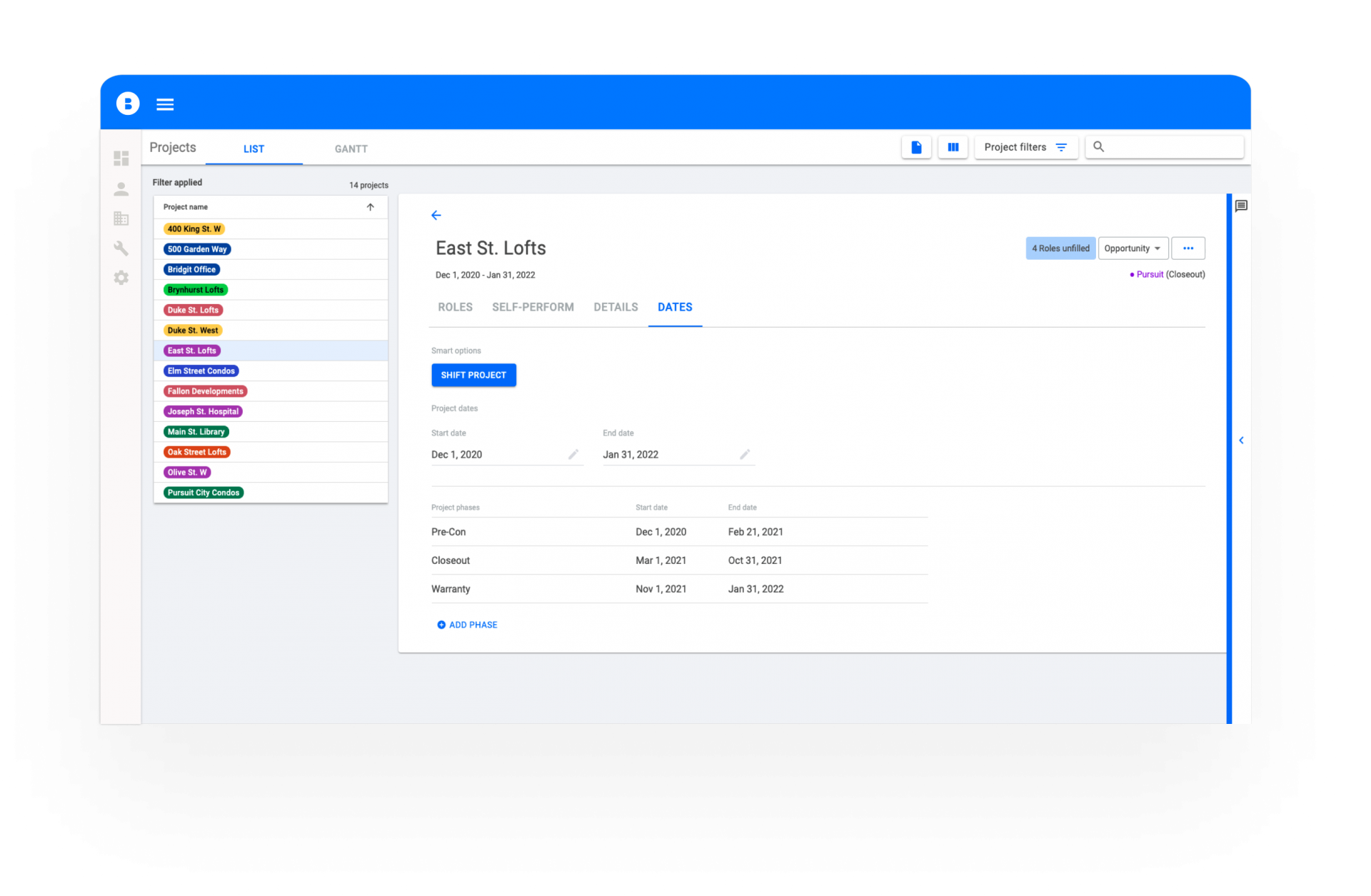Open the people icon in the sidebar
Viewport: 1371px width, 896px height.
tap(121, 188)
